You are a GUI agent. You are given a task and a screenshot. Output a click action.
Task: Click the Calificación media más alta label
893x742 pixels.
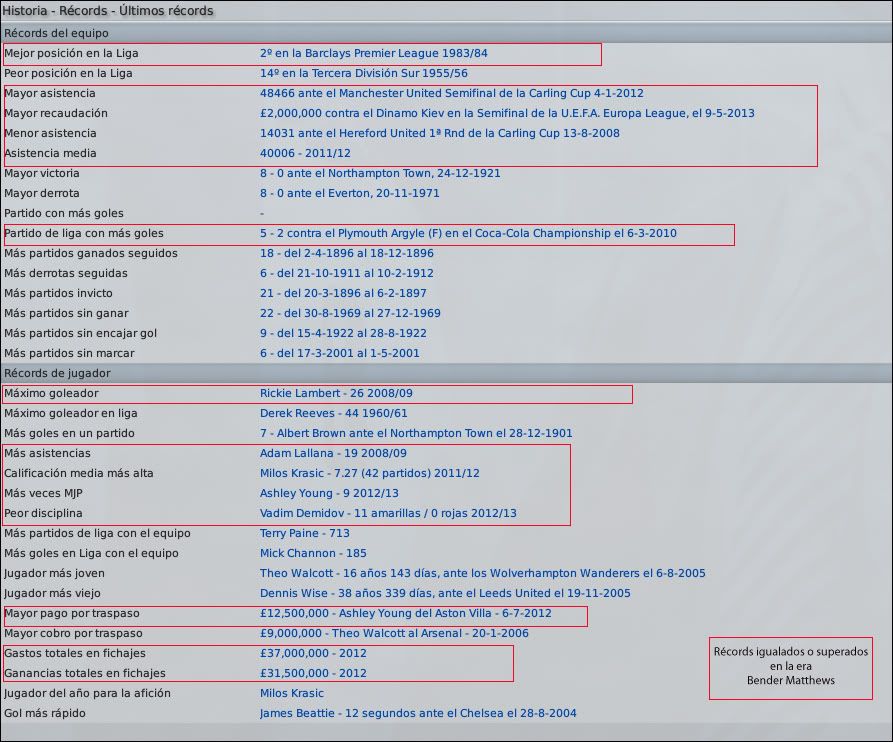(79, 473)
